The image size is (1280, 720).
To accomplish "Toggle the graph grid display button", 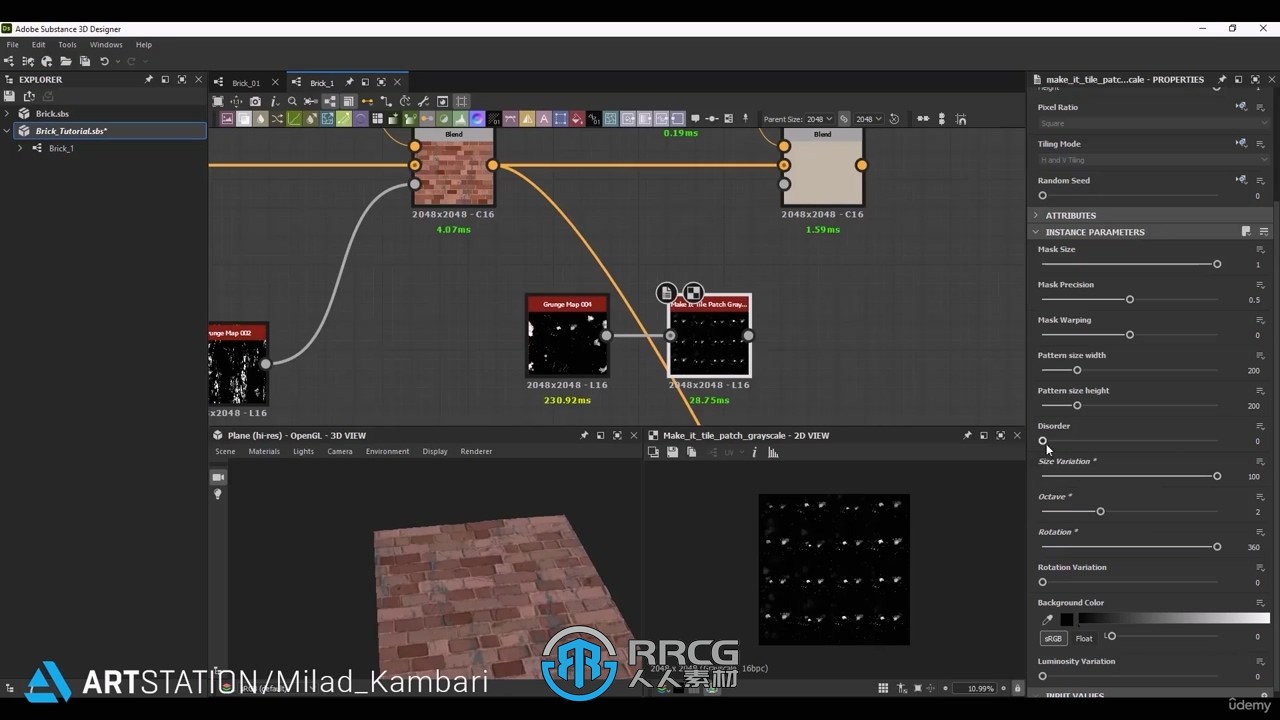I will point(461,101).
